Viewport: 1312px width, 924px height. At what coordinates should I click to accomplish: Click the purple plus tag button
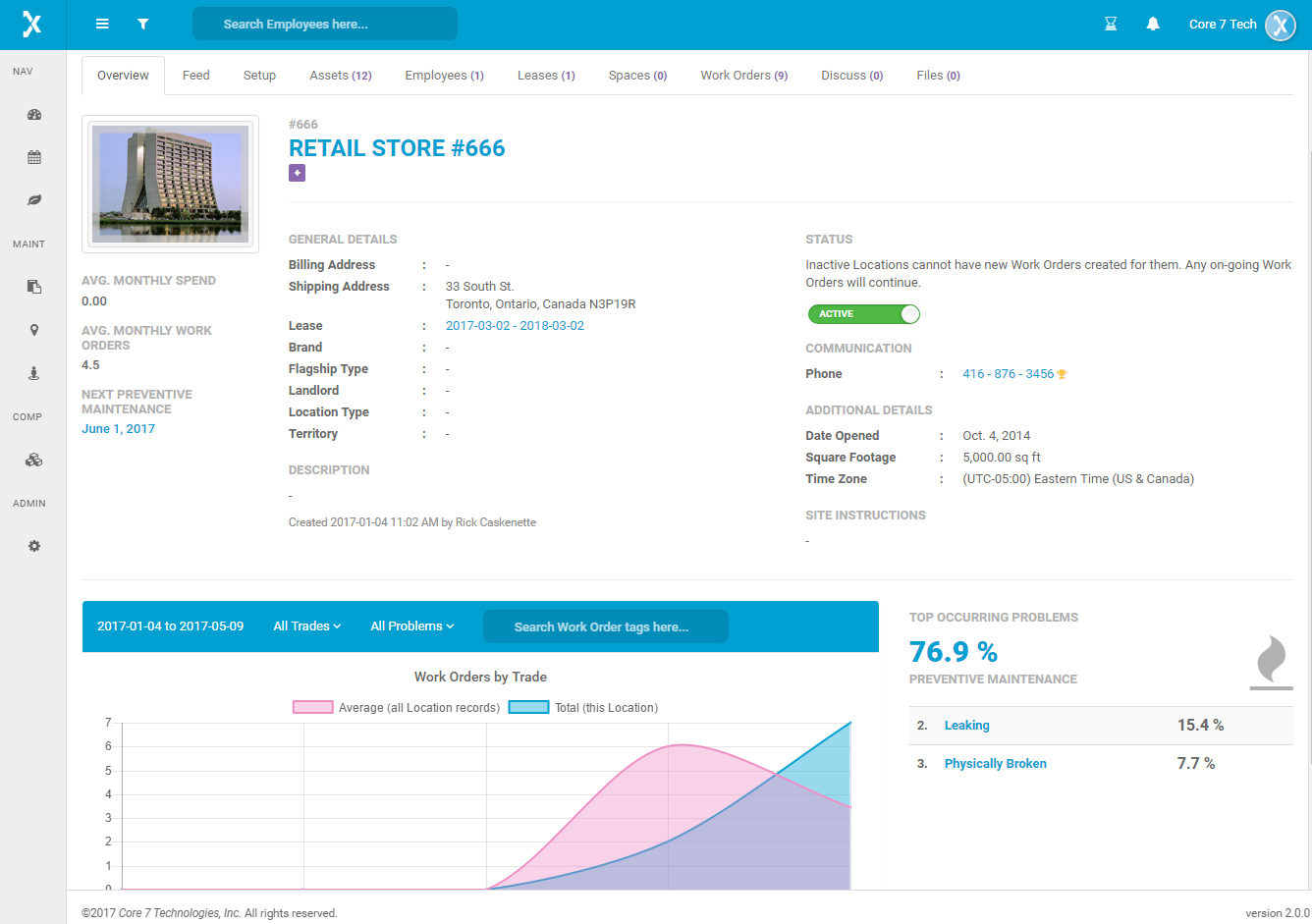pos(297,173)
